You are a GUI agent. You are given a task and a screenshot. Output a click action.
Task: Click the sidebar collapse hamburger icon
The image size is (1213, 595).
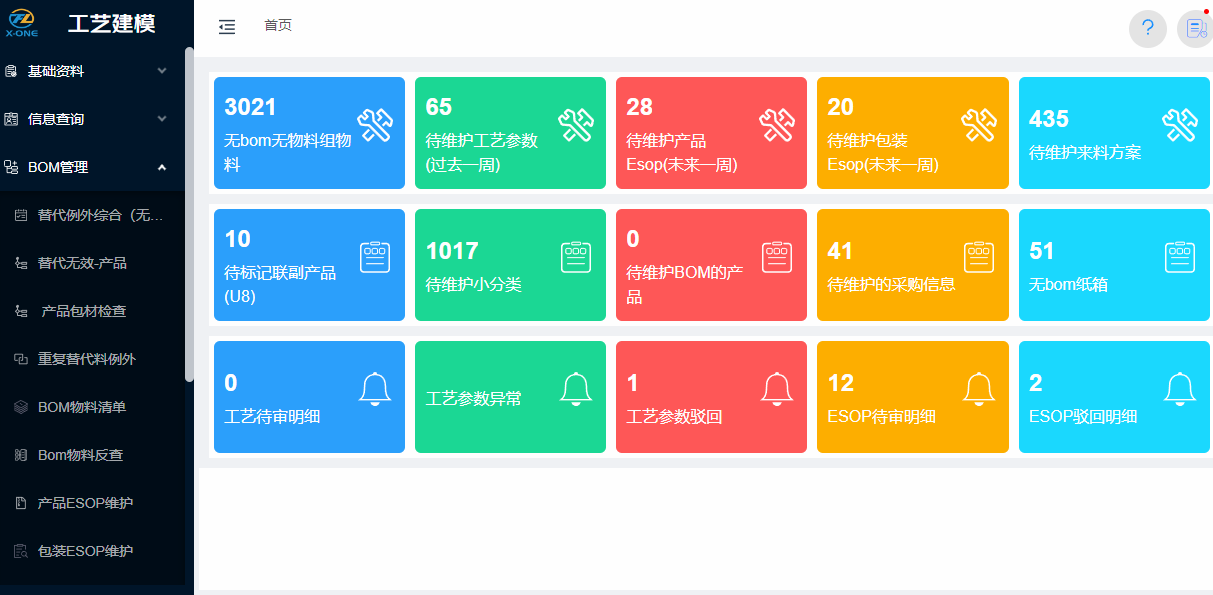pyautogui.click(x=227, y=27)
